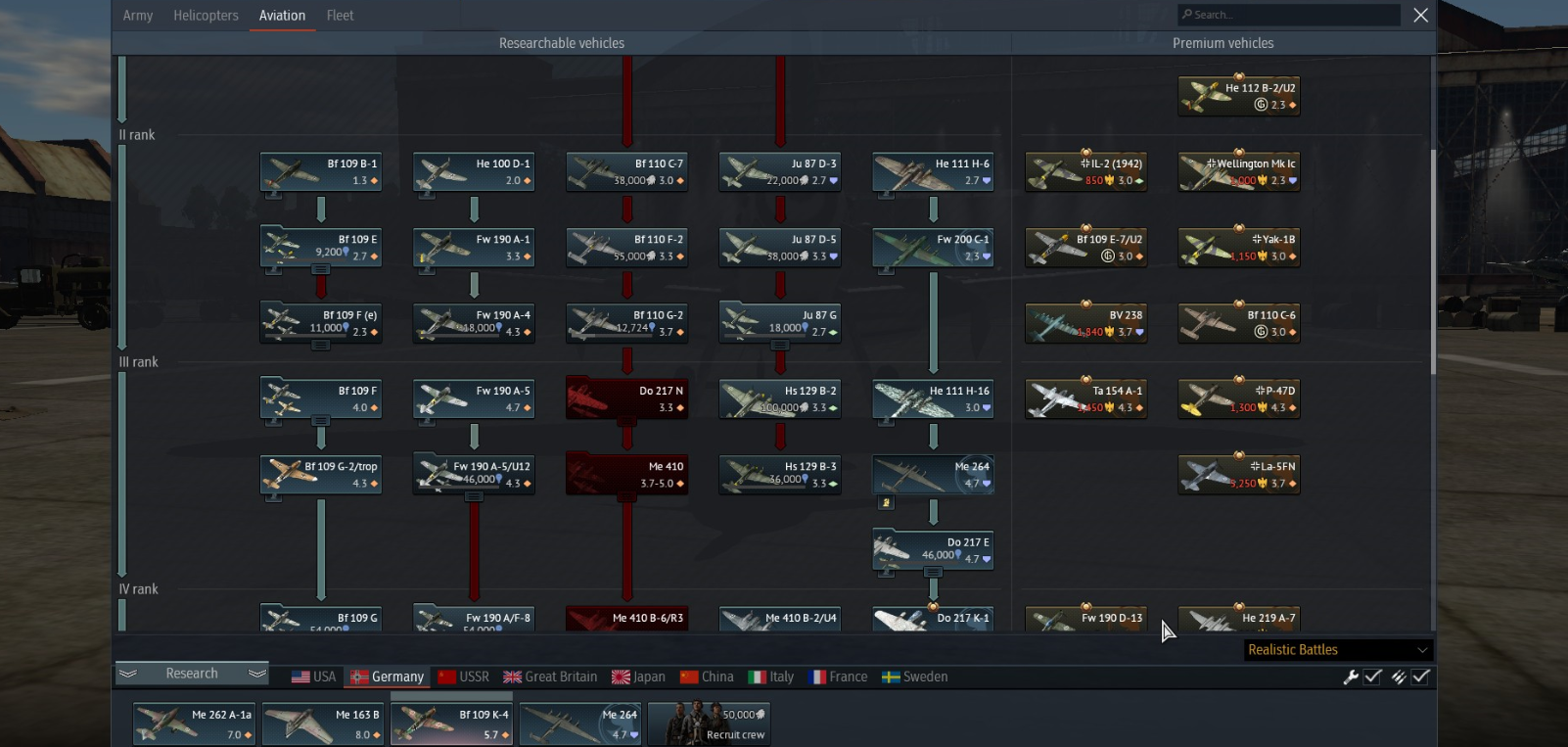The height and width of the screenshot is (747, 1568).
Task: Select Me 264 crew slot at bottom
Action: [x=580, y=724]
